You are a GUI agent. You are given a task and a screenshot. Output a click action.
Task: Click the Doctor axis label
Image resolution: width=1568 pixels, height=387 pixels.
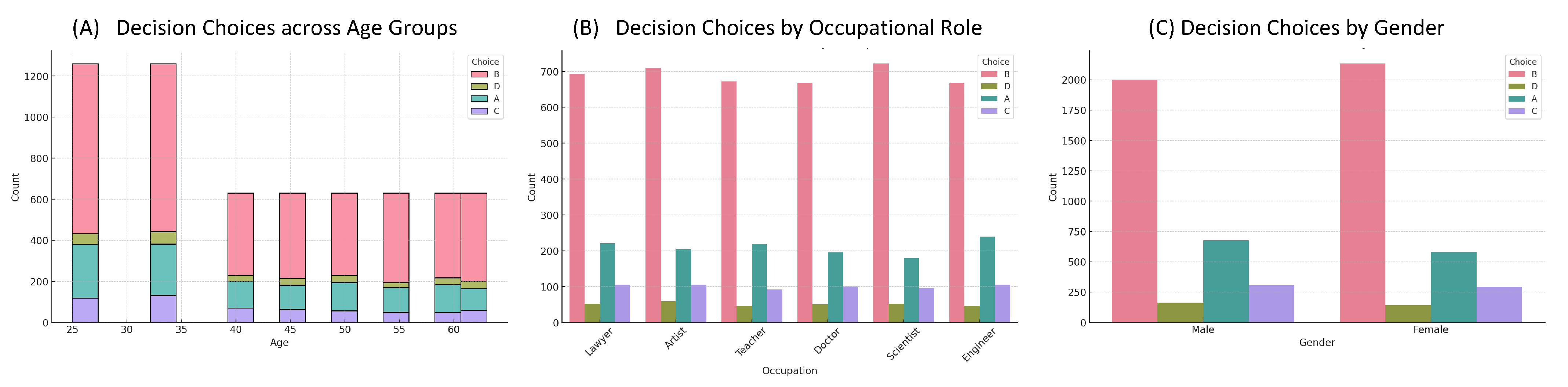[x=827, y=341]
